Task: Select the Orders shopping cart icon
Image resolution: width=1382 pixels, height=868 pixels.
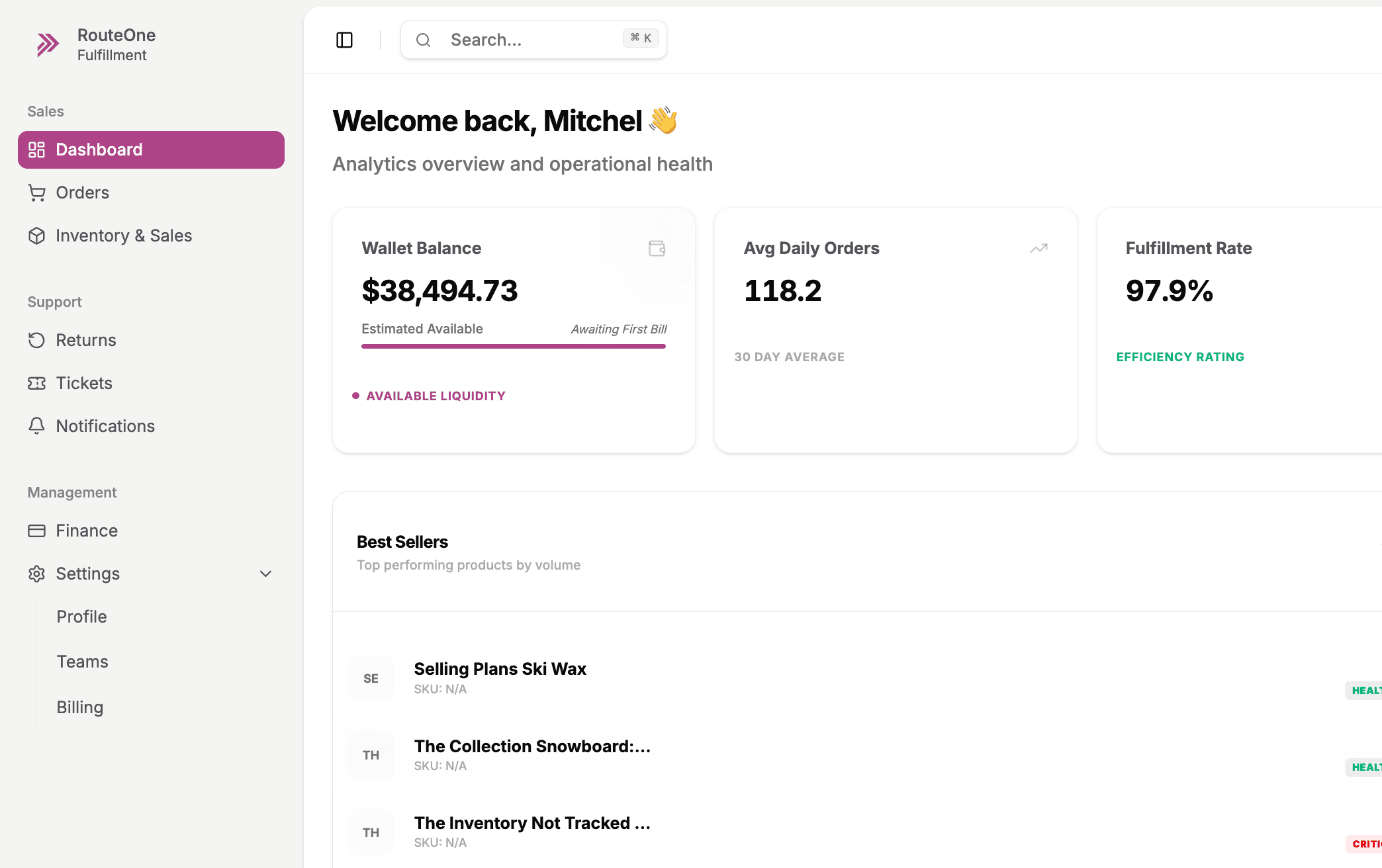Action: pos(37,193)
